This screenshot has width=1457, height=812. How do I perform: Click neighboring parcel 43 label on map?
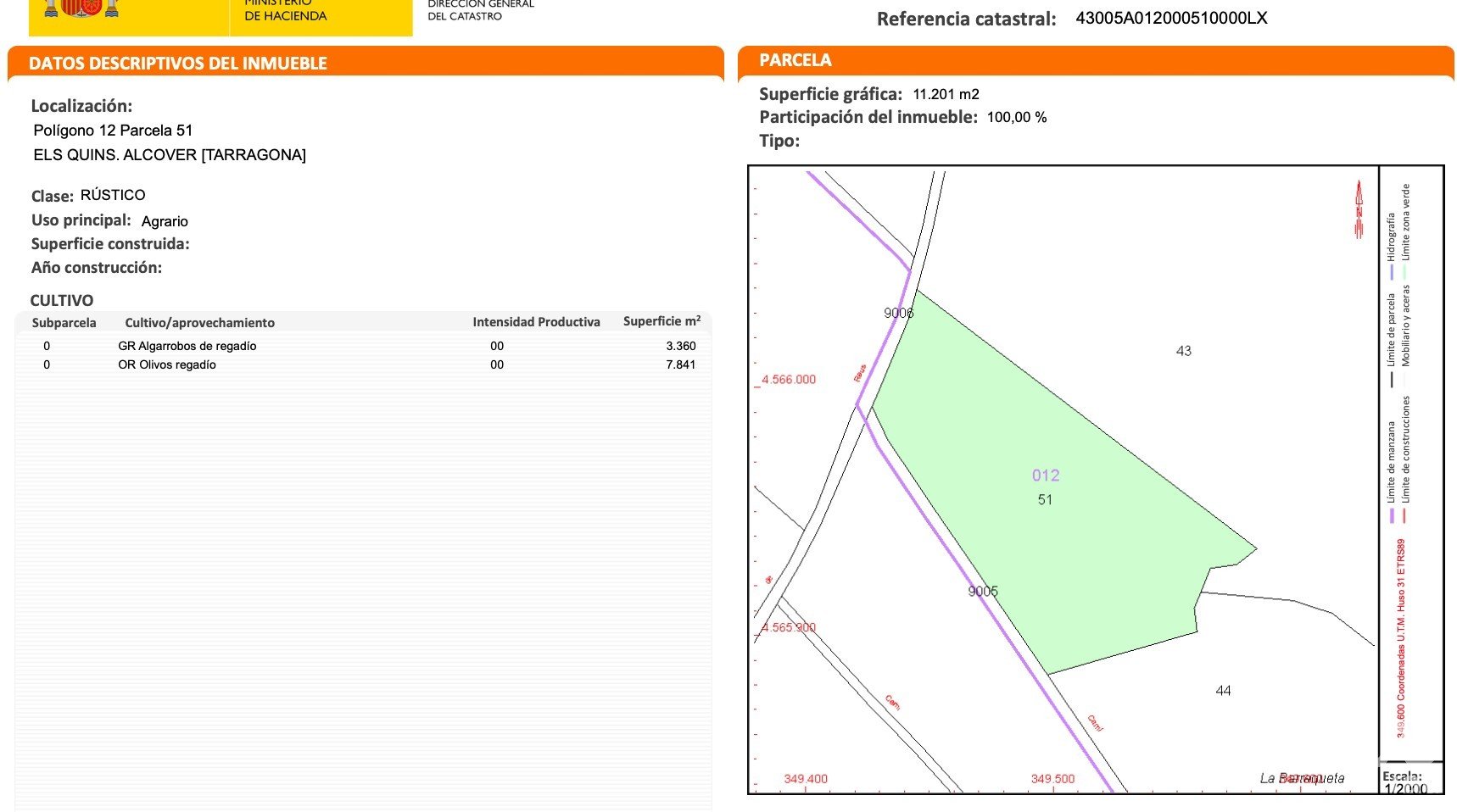click(x=1183, y=351)
